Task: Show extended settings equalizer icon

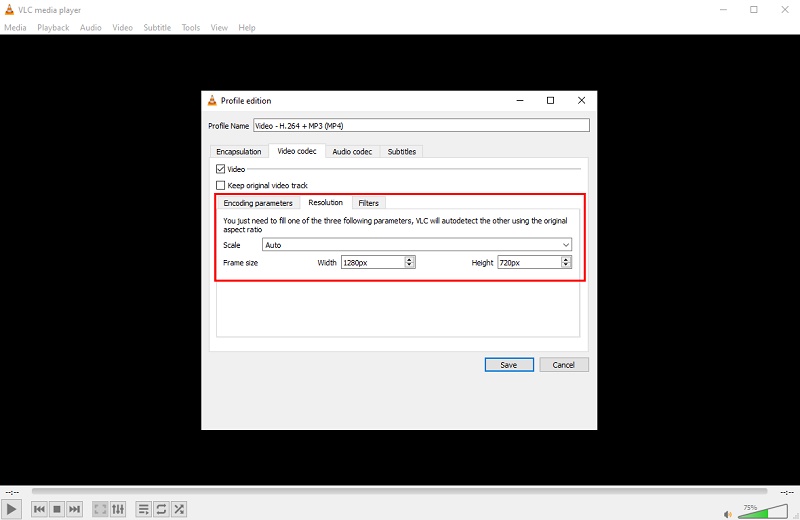Action: click(x=118, y=509)
